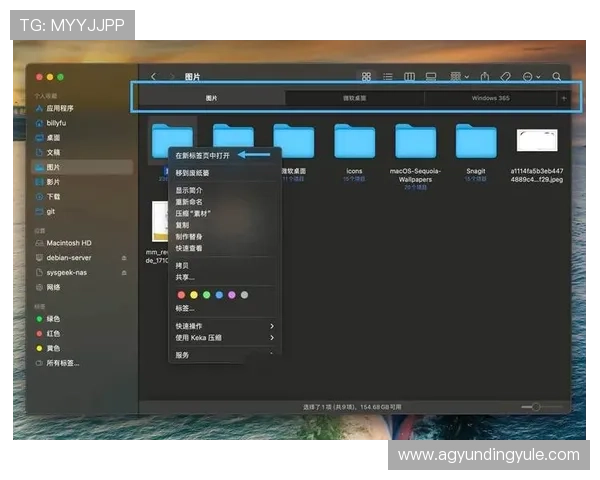Go back with the toolbar arrow
The width and height of the screenshot is (600, 480).
point(153,76)
